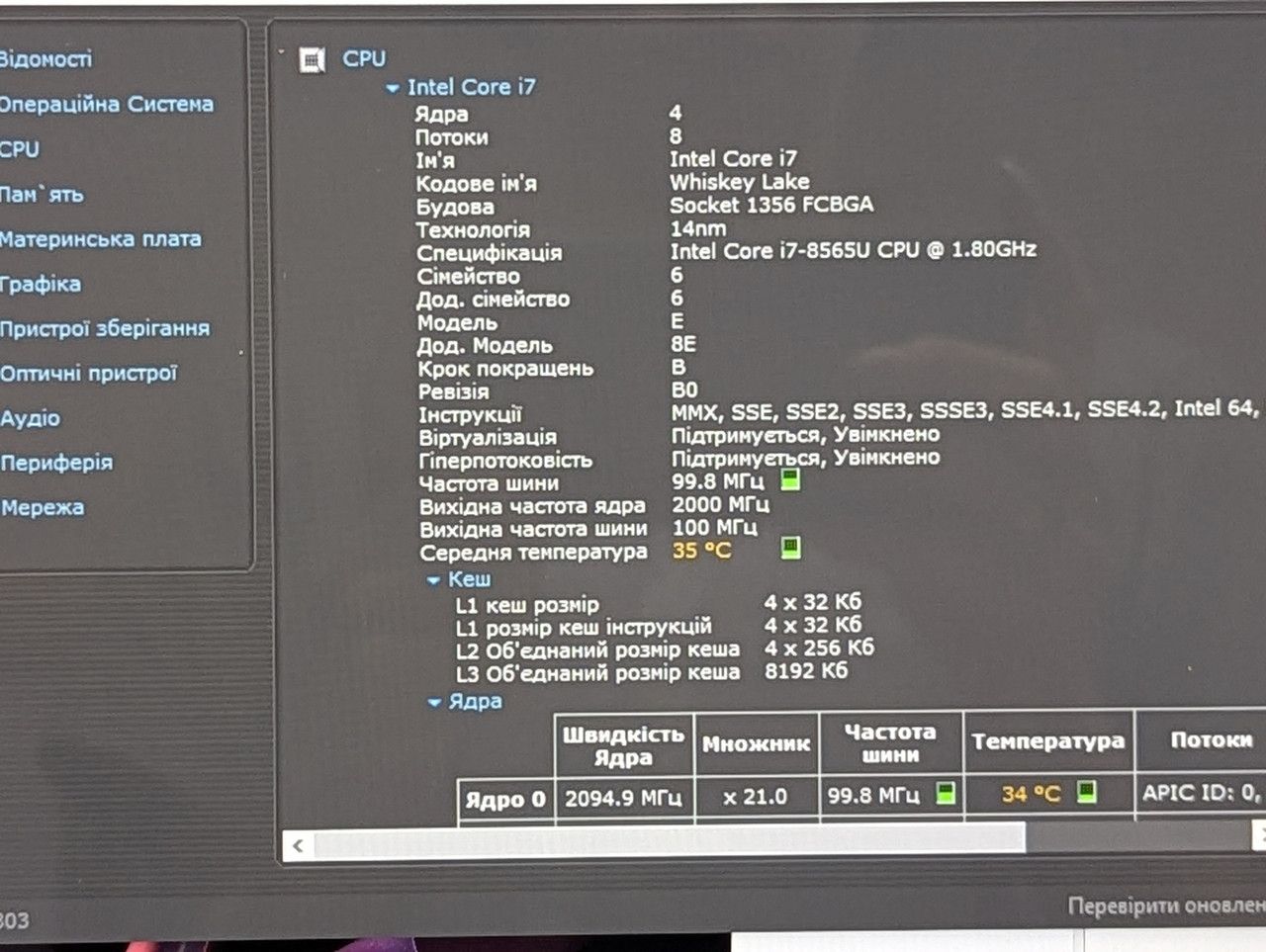Open Пристрої зберігання in the sidebar
Image resolution: width=1266 pixels, height=952 pixels.
click(105, 328)
